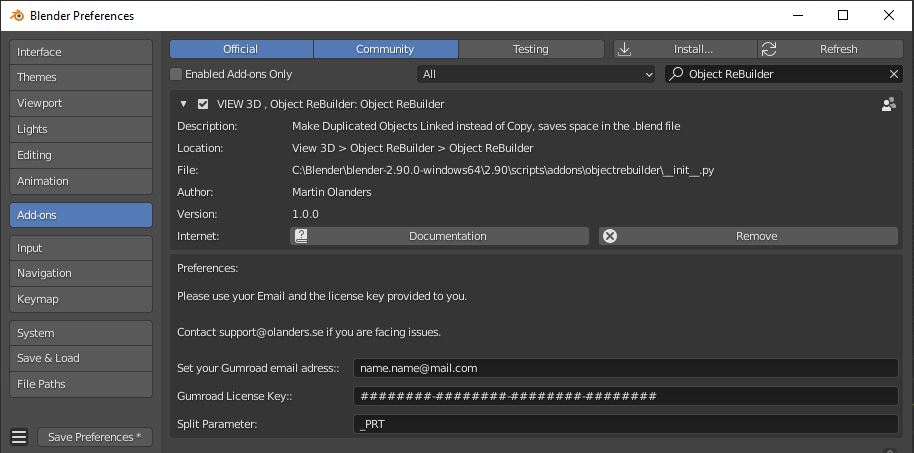Screen dimensions: 914x453
Task: Click the Split Parameter field
Action: pyautogui.click(x=625, y=424)
